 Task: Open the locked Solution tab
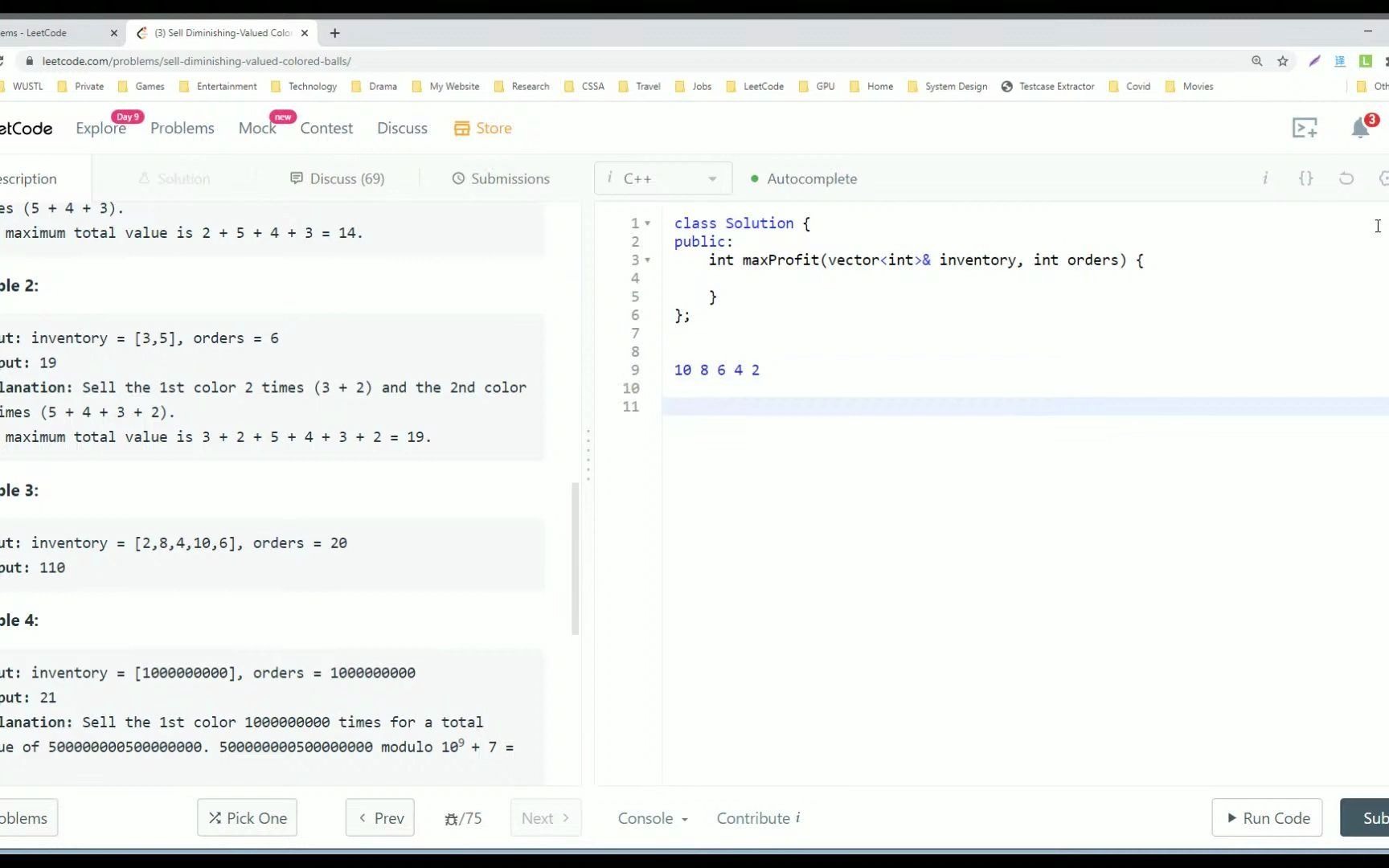[174, 178]
